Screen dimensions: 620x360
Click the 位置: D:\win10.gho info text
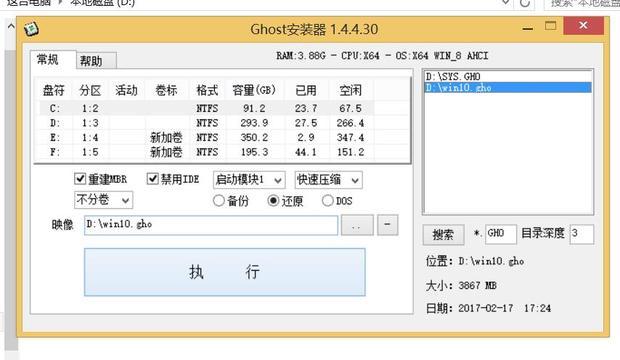click(x=475, y=261)
